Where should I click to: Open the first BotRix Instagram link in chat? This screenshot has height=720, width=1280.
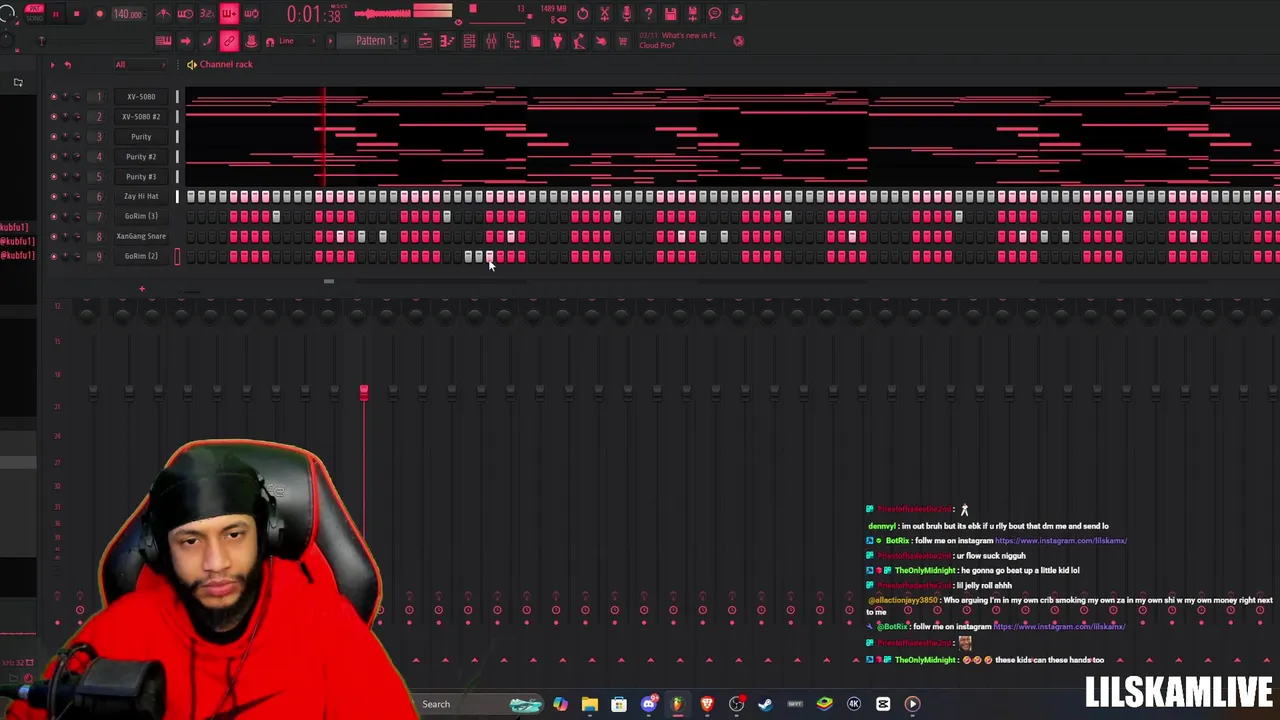pos(1061,541)
